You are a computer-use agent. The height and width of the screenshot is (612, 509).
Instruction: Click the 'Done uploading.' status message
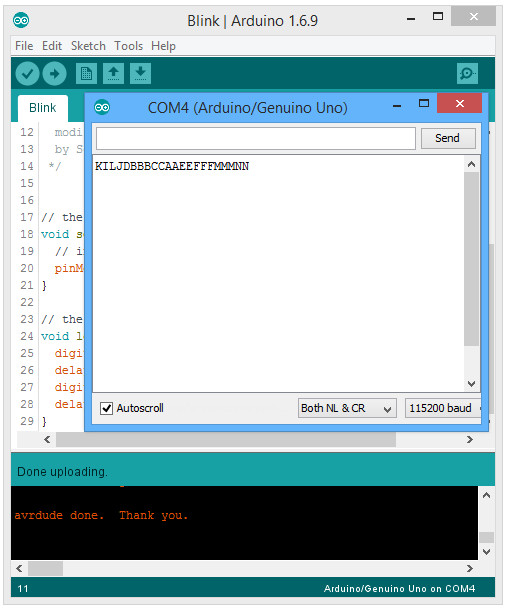click(62, 472)
